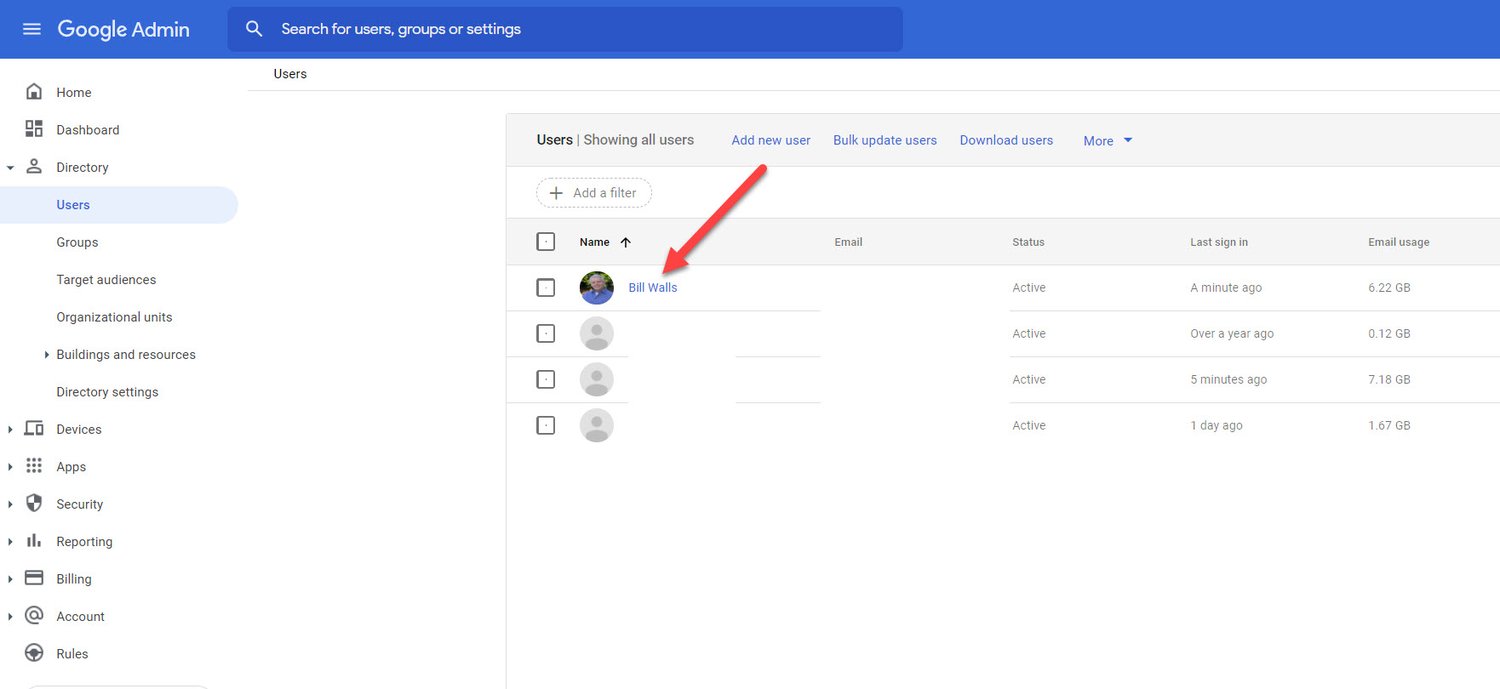
Task: Click the Reporting bar chart icon
Action: (x=34, y=541)
